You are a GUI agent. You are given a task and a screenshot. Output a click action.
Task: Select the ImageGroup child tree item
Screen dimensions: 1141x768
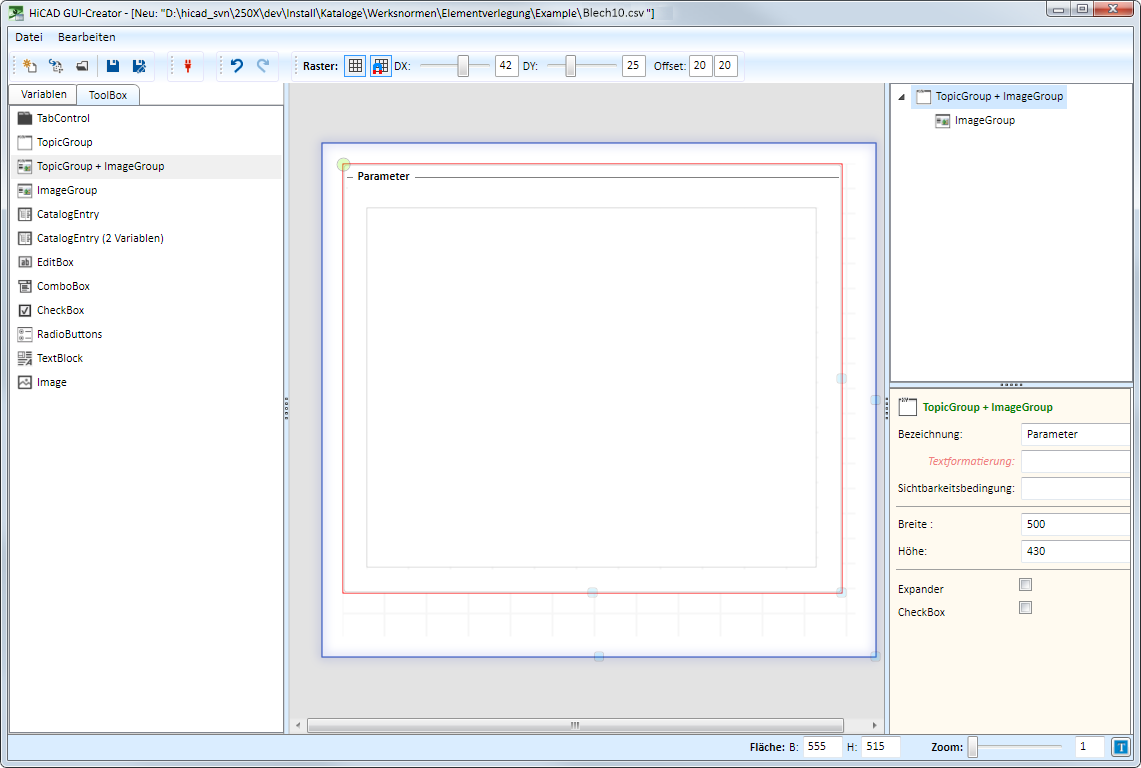(984, 120)
